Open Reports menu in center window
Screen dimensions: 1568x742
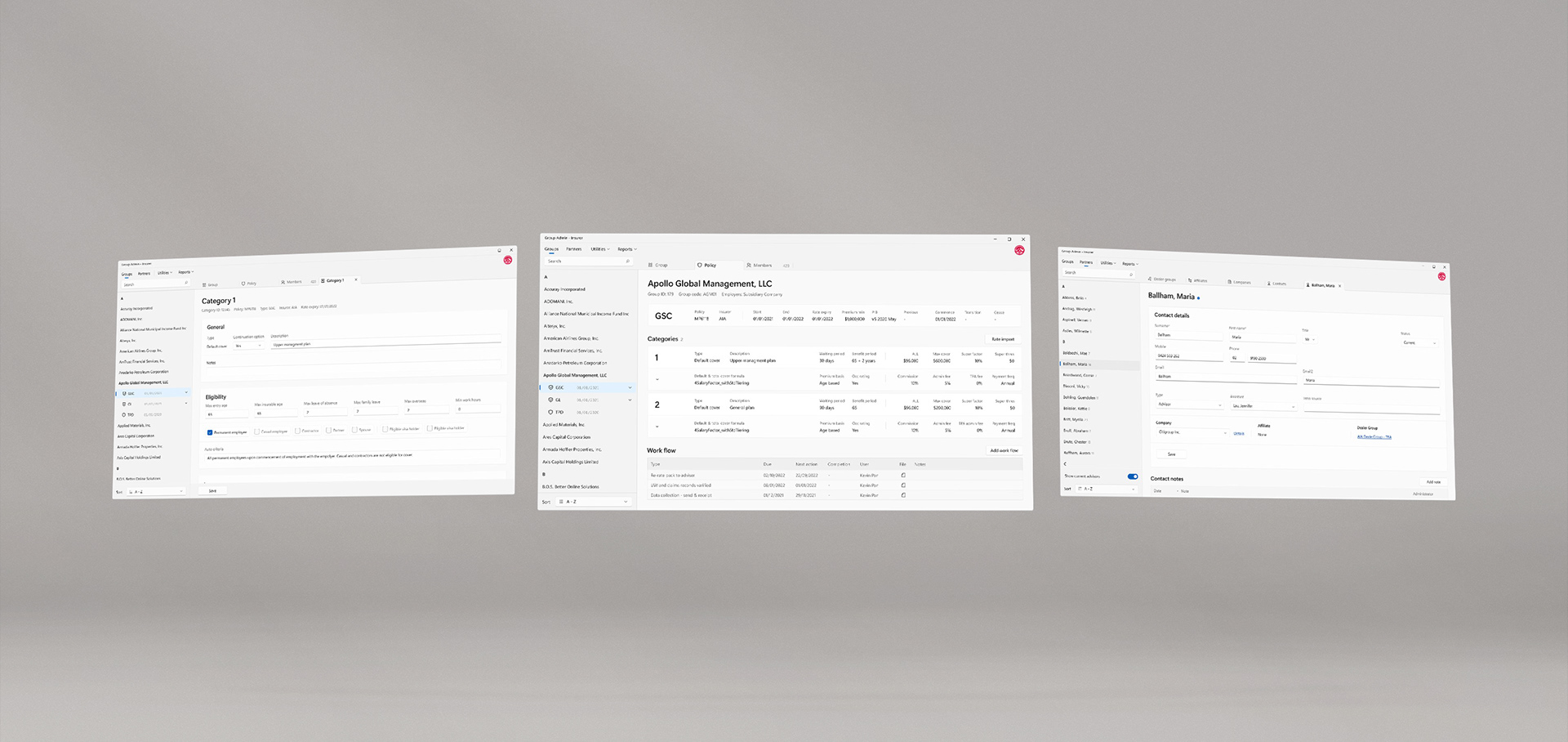(x=626, y=249)
